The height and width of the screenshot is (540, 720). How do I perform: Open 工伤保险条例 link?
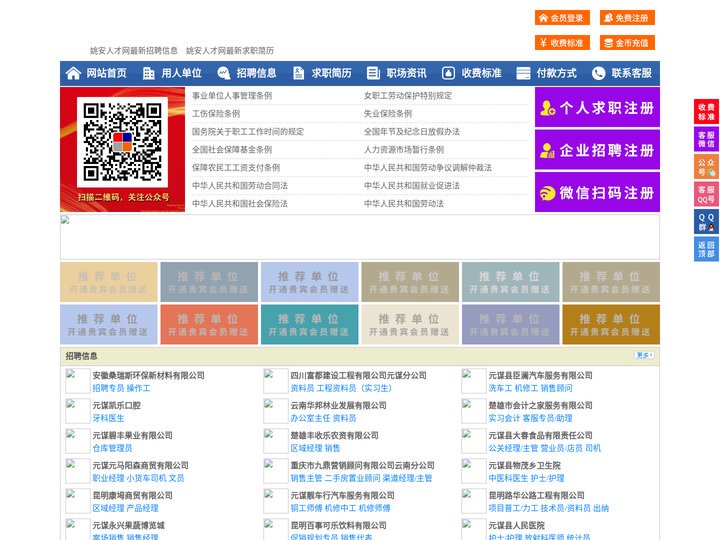point(216,113)
